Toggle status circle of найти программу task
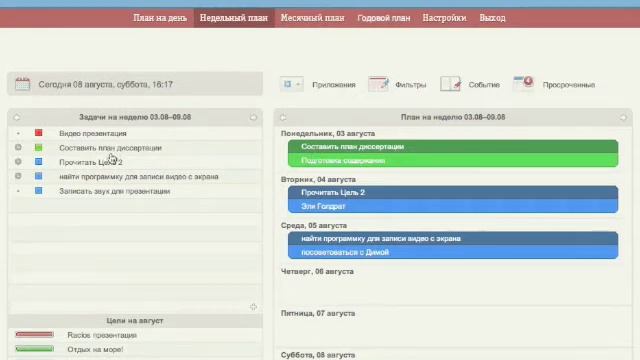Screen dimensions: 640x360 (x=18, y=176)
